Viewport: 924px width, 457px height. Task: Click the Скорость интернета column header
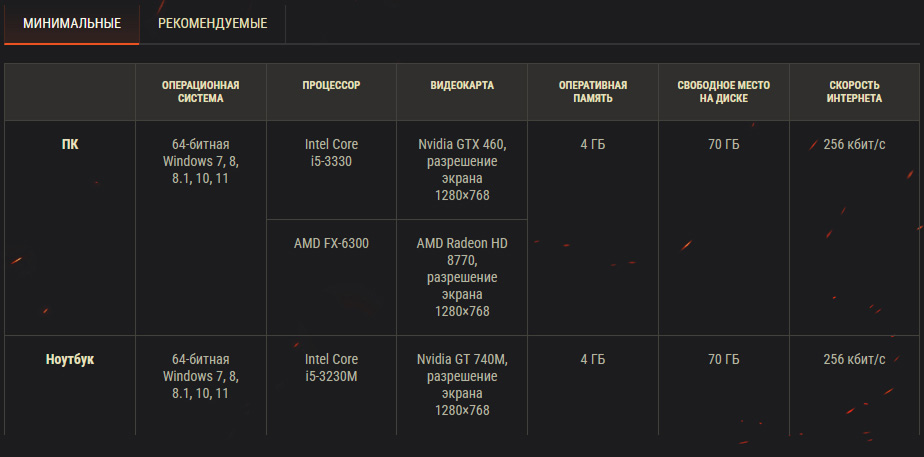coord(855,92)
